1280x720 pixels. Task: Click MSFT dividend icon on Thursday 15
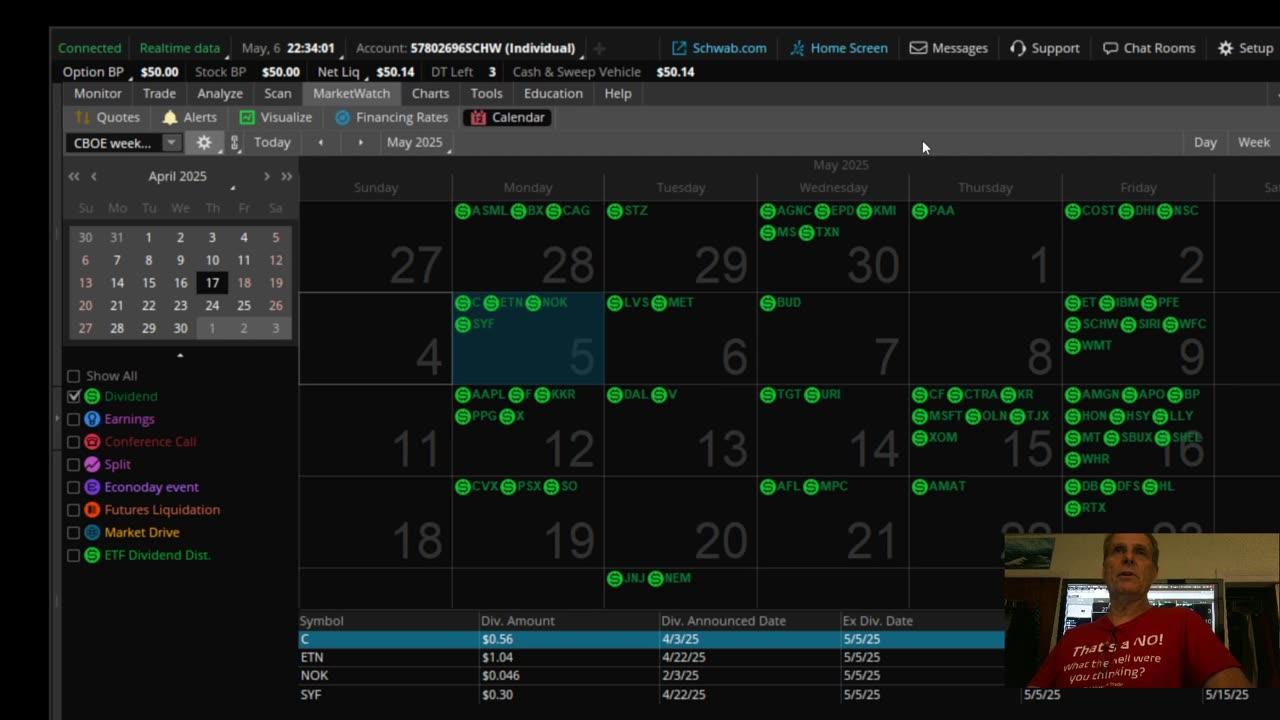point(920,416)
